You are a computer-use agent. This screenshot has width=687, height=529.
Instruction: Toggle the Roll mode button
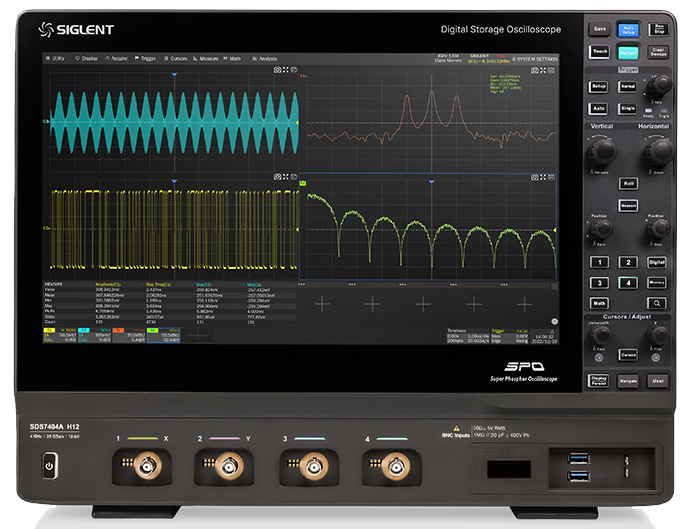[628, 183]
